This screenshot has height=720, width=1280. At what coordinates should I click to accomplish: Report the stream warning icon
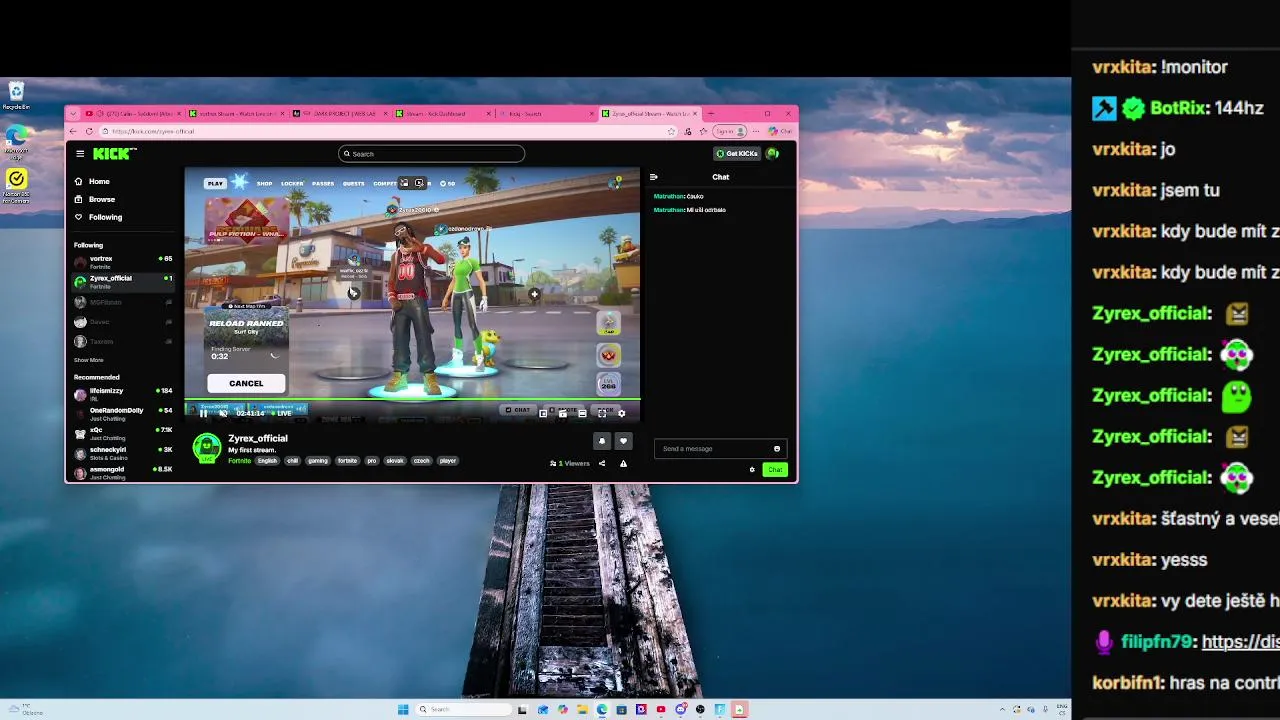pyautogui.click(x=623, y=464)
